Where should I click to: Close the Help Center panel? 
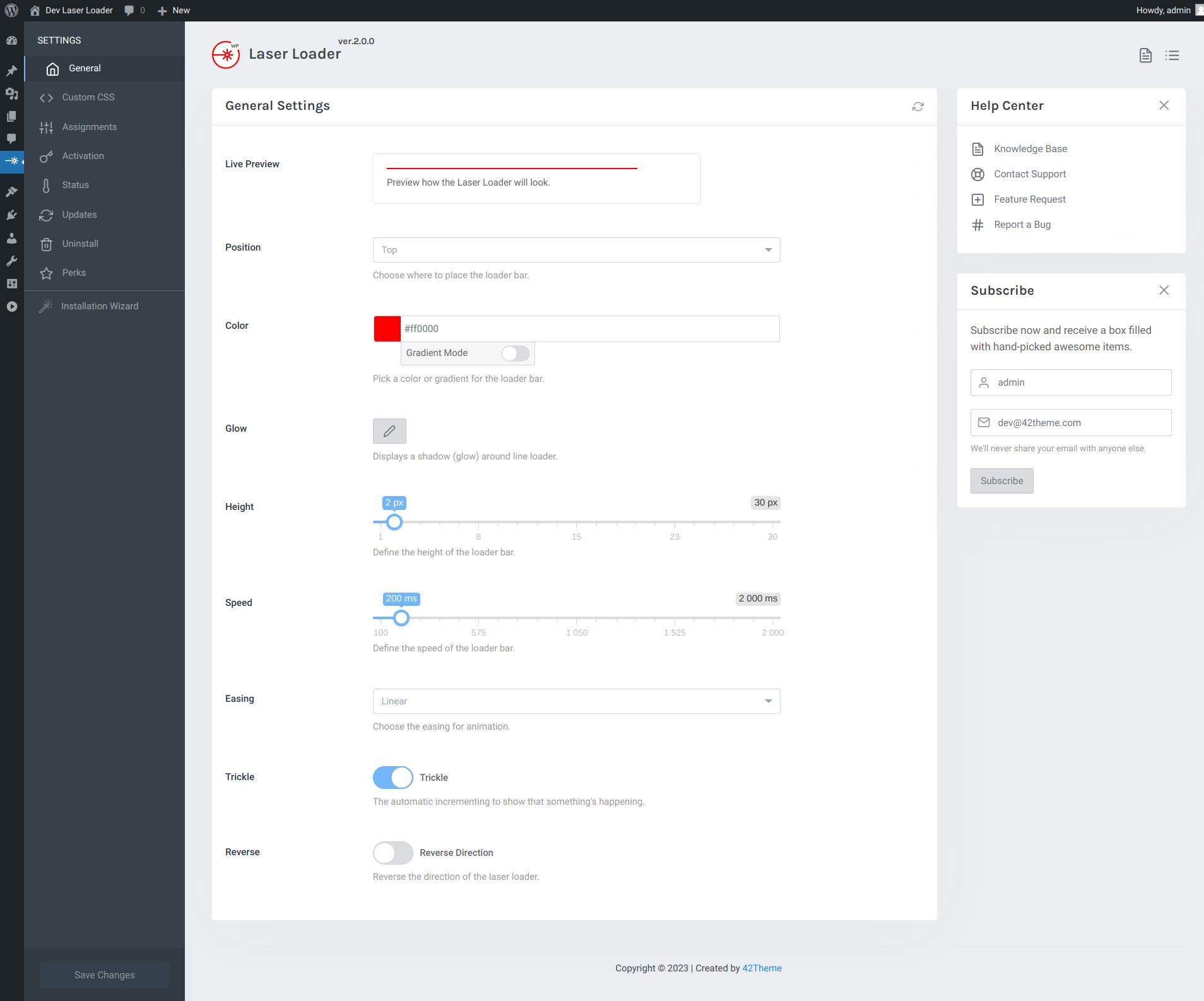coord(1164,105)
